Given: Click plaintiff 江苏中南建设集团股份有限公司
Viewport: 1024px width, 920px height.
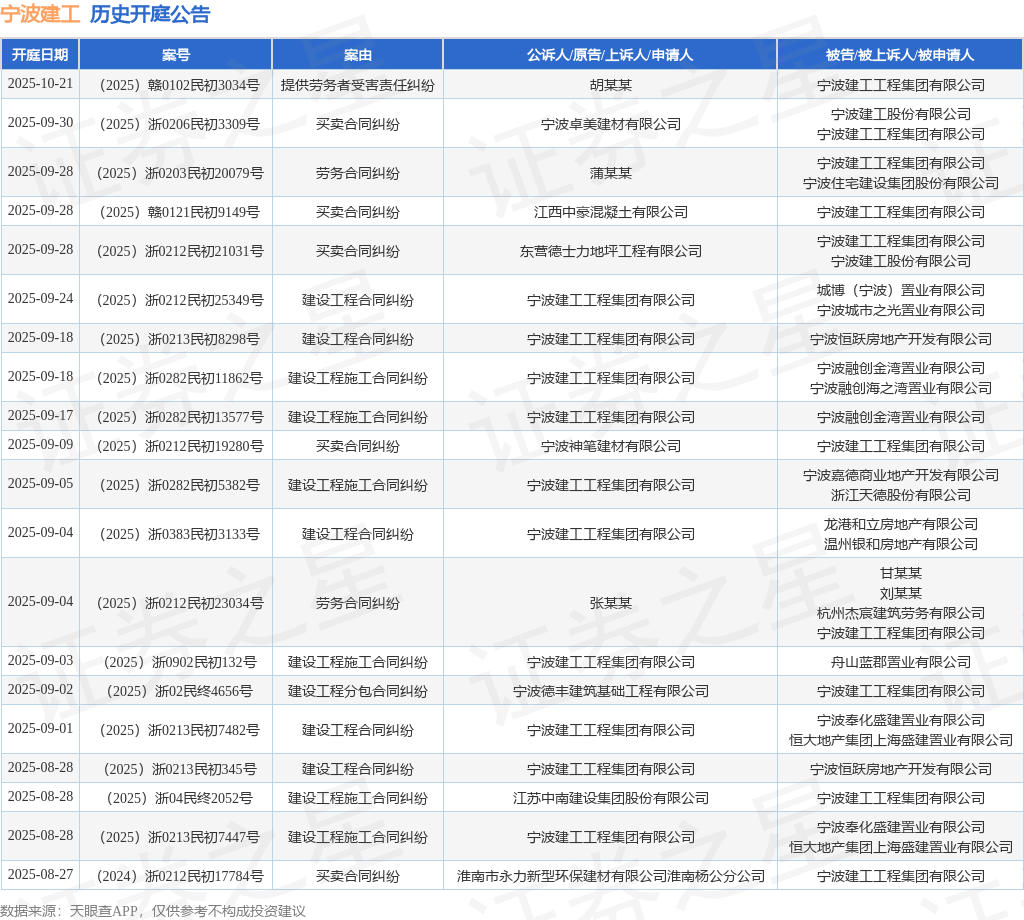Looking at the screenshot, I should click(x=611, y=798).
